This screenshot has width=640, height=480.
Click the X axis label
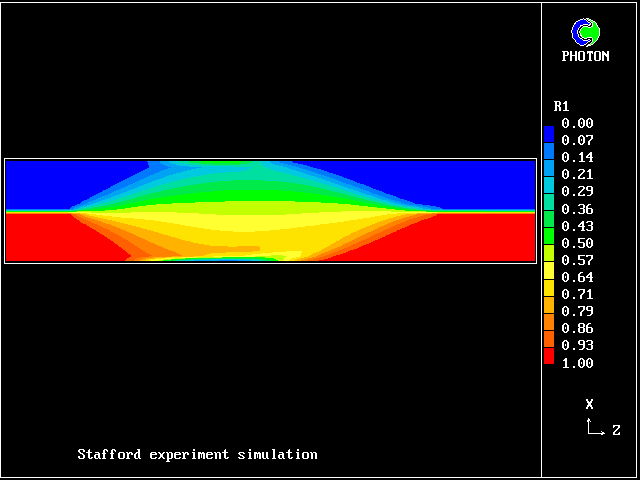tap(589, 404)
